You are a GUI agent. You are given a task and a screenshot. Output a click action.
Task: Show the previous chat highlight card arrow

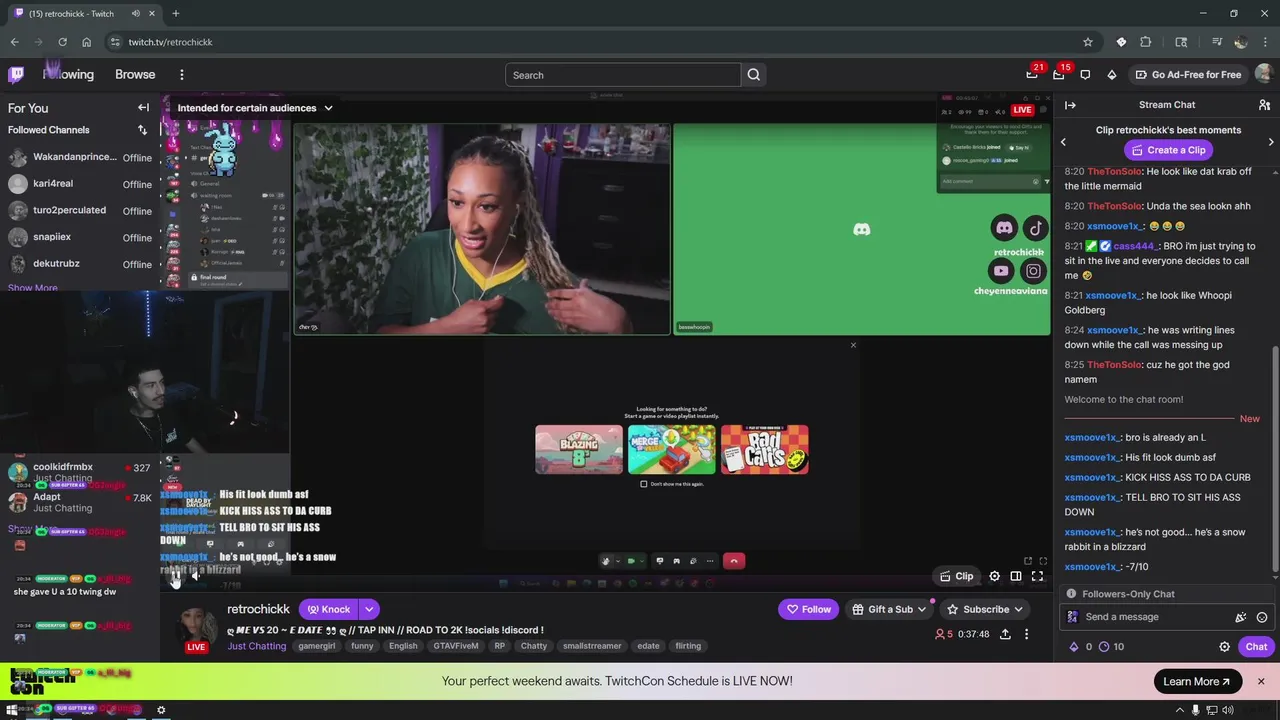[x=1063, y=142]
